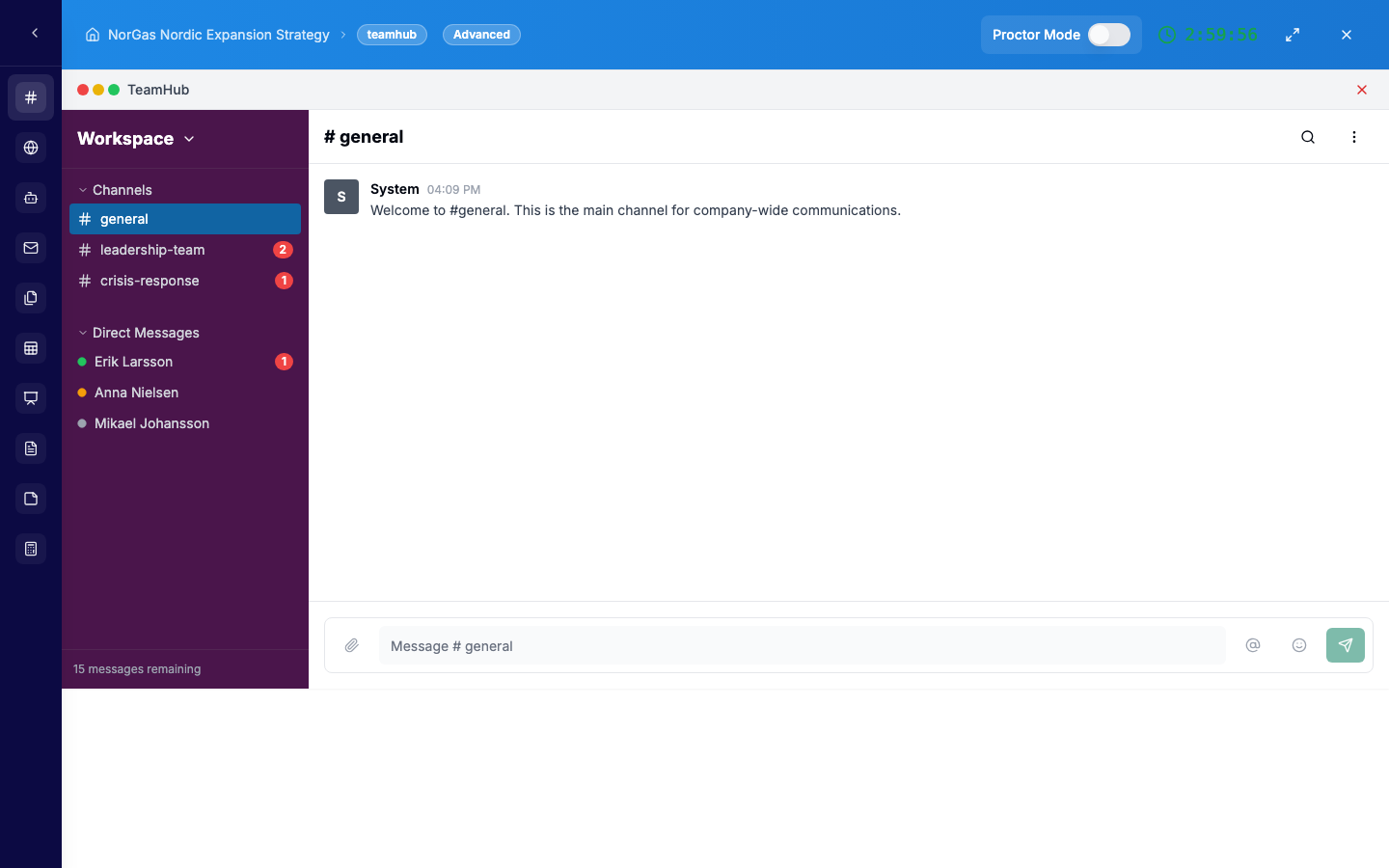1389x868 pixels.
Task: Insert a mention with the @ icon
Action: tap(1253, 645)
